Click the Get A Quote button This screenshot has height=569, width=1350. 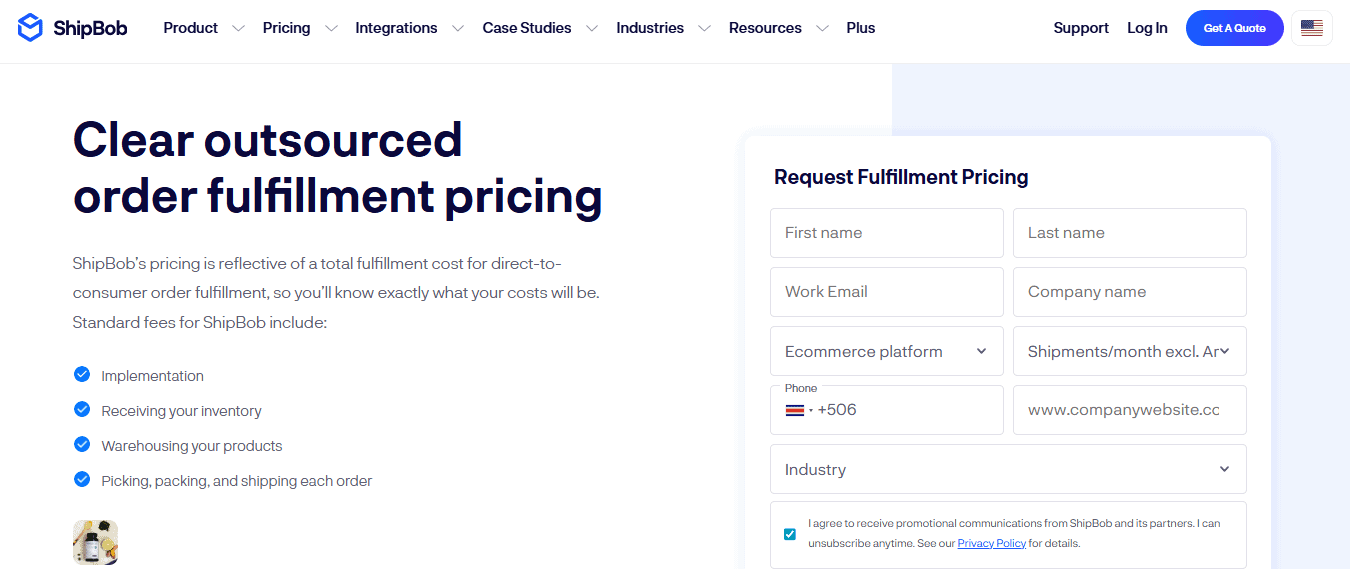pos(1235,28)
